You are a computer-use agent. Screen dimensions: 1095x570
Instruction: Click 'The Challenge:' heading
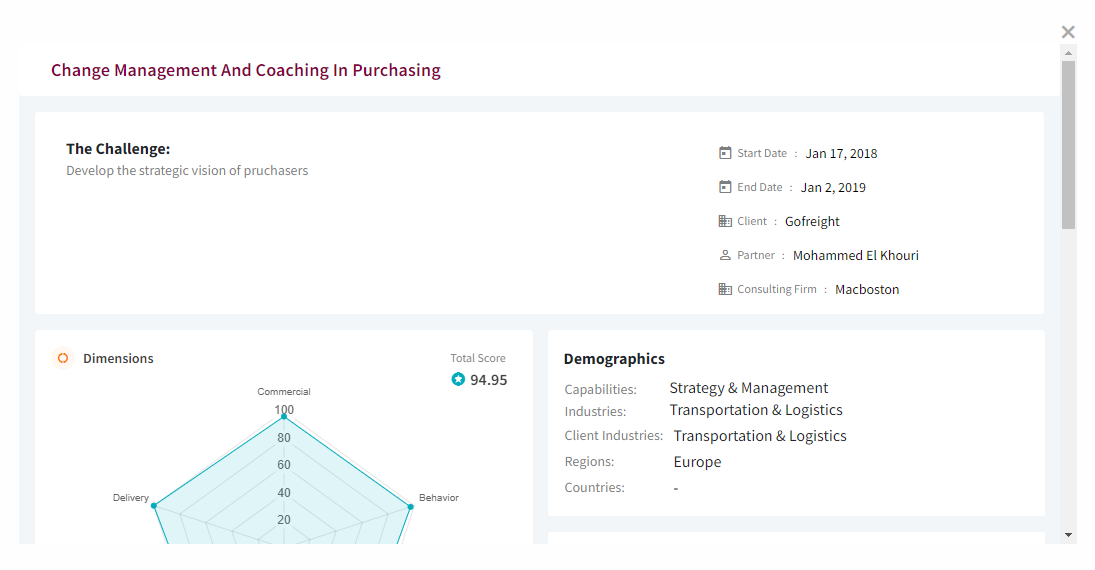(118, 149)
